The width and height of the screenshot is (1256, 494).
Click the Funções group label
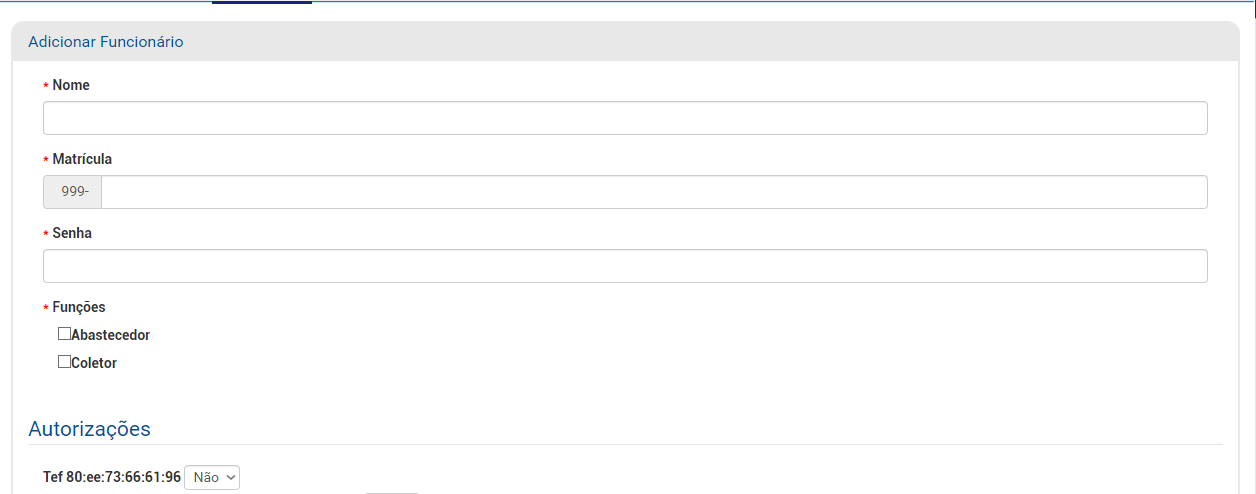click(x=79, y=307)
